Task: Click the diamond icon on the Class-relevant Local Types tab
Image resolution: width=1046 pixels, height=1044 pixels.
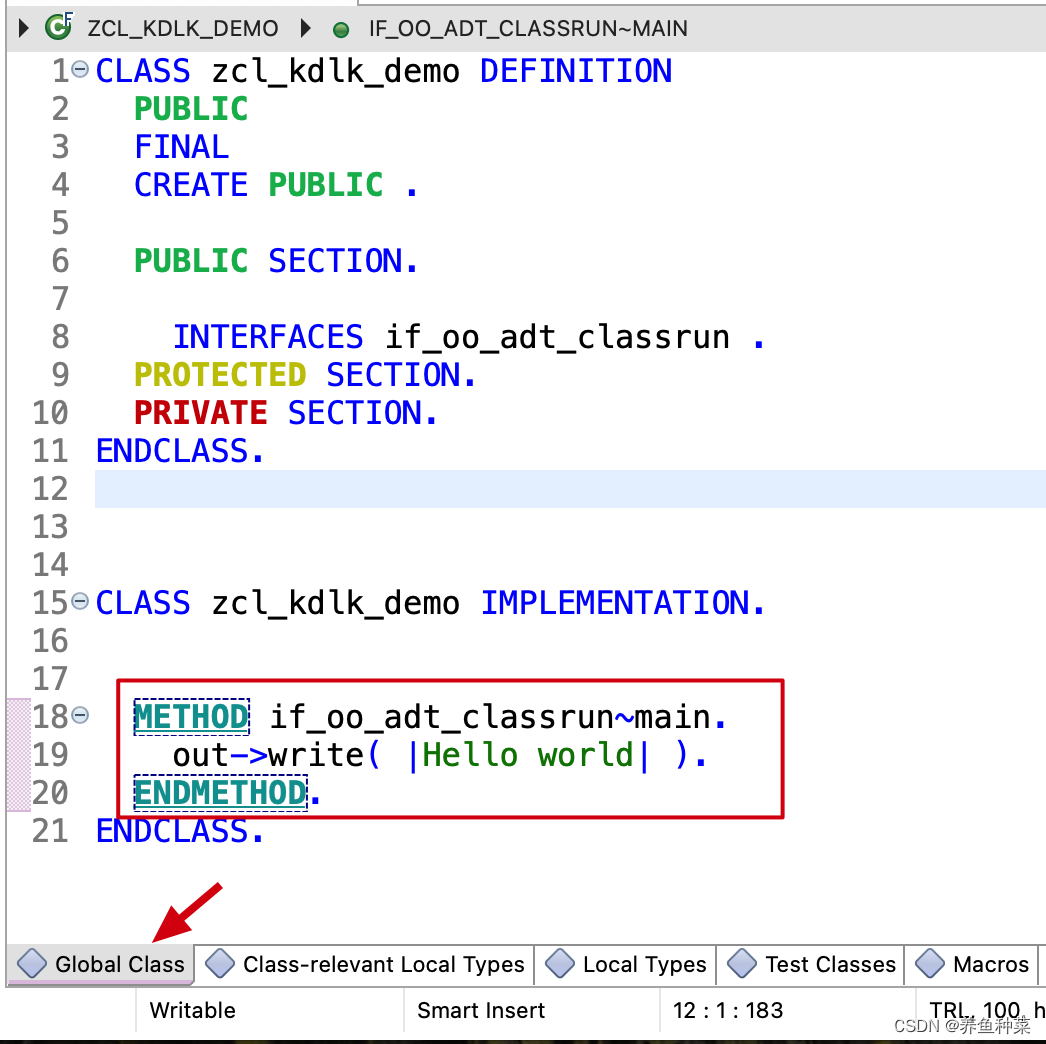Action: pyautogui.click(x=219, y=964)
